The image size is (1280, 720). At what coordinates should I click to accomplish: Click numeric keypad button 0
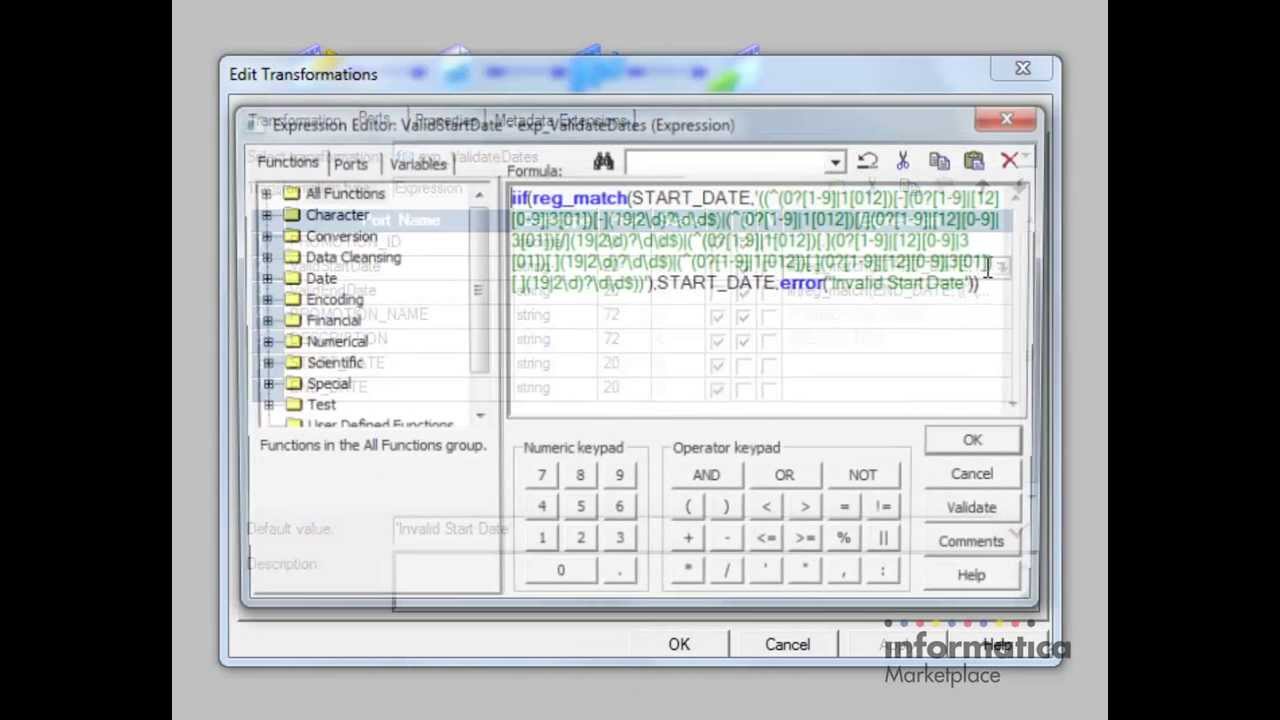click(560, 570)
